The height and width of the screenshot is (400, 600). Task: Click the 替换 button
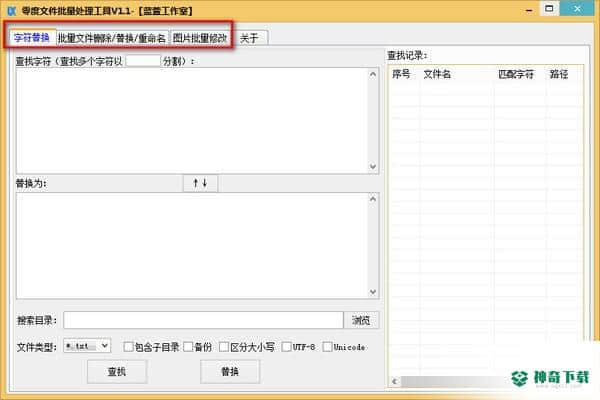point(230,371)
